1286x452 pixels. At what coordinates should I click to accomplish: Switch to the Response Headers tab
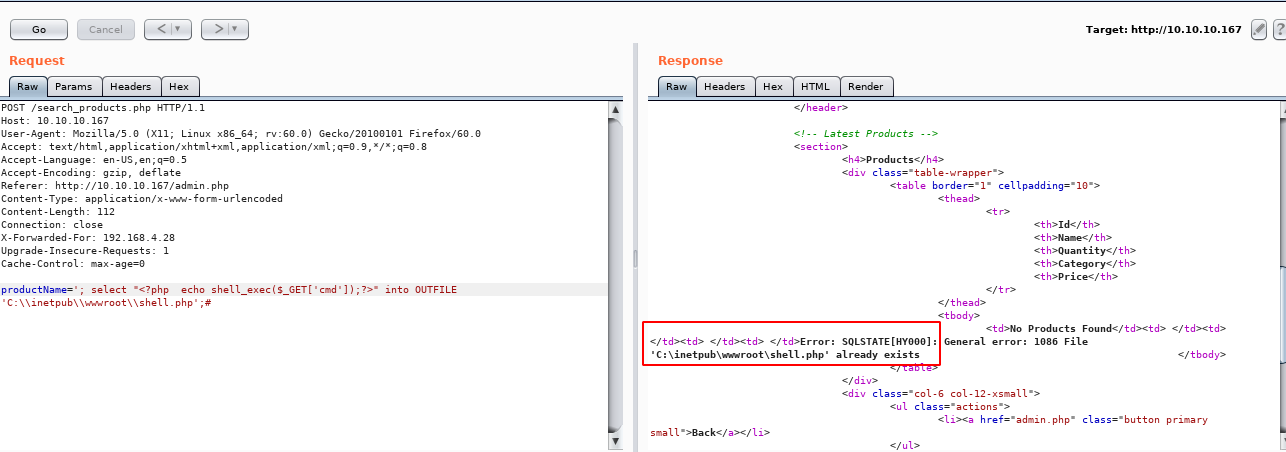click(725, 87)
